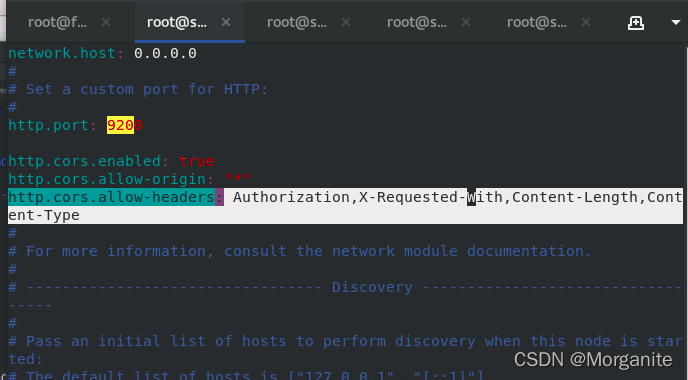Switch to the fourth terminal tab
Screen dimensions: 688x380
pyautogui.click(x=416, y=22)
